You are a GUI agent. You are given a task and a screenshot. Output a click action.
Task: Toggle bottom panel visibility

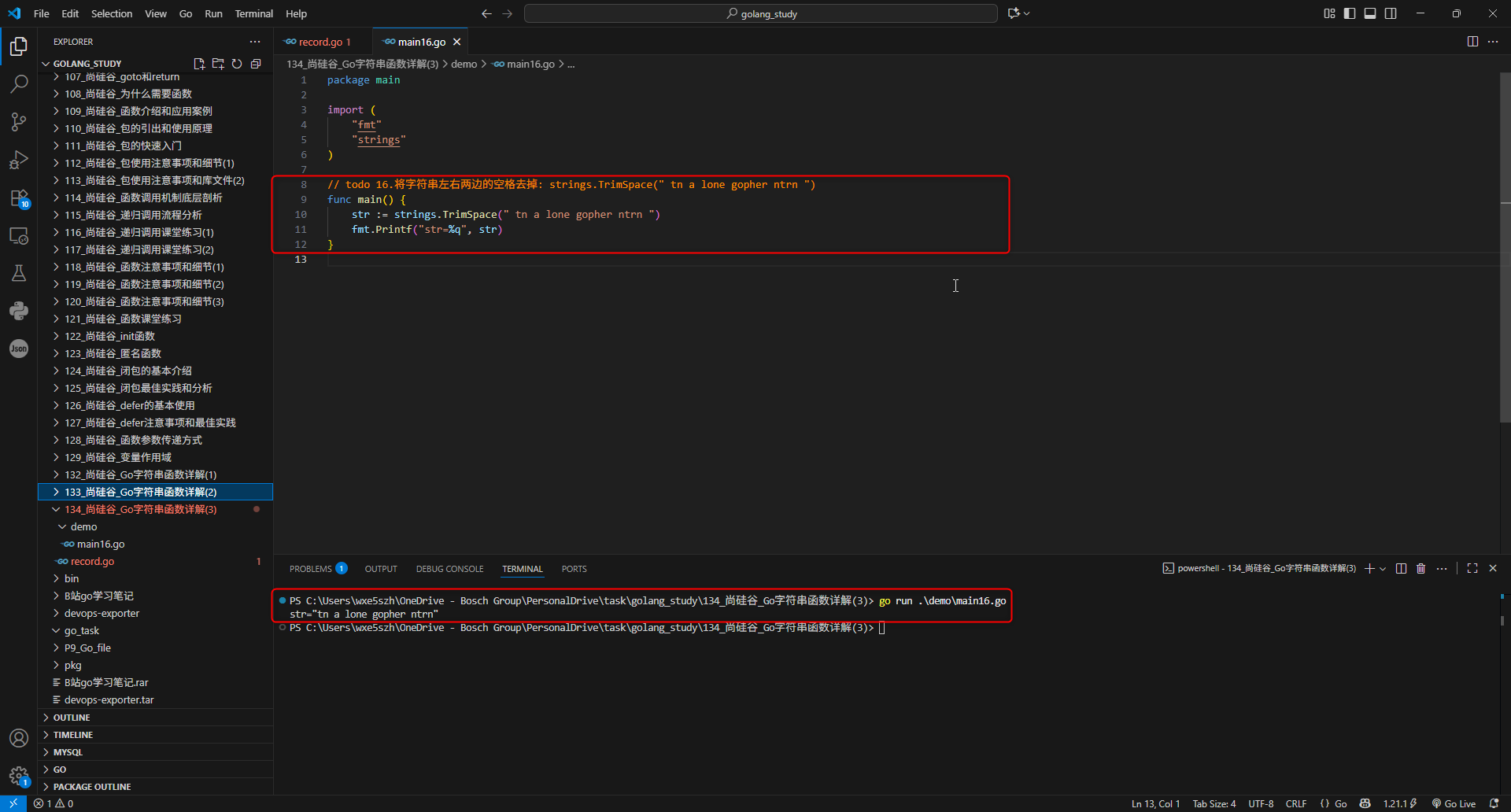tap(1370, 13)
